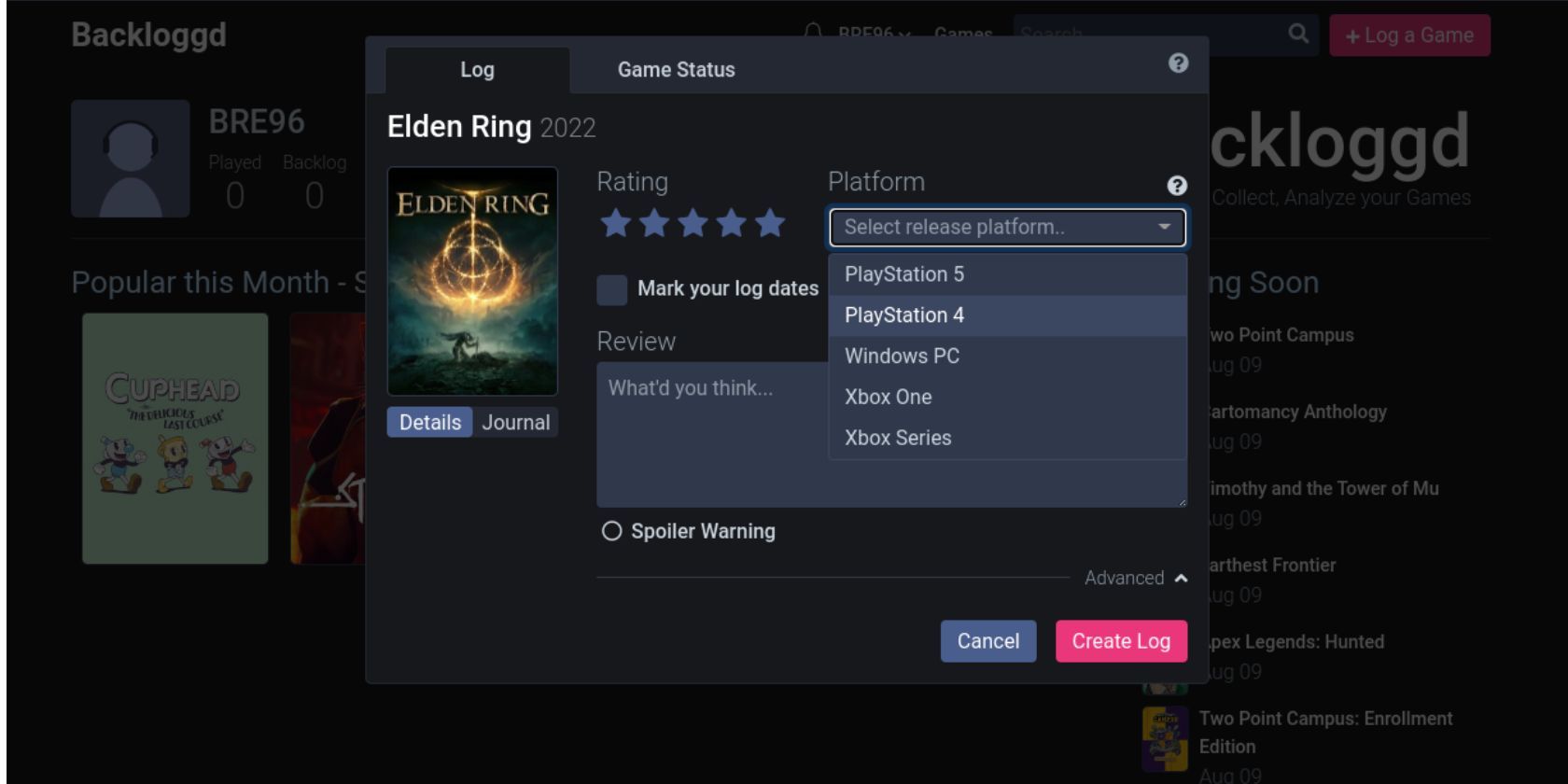The width and height of the screenshot is (1568, 784).
Task: Switch to the Log tab
Action: pyautogui.click(x=477, y=70)
